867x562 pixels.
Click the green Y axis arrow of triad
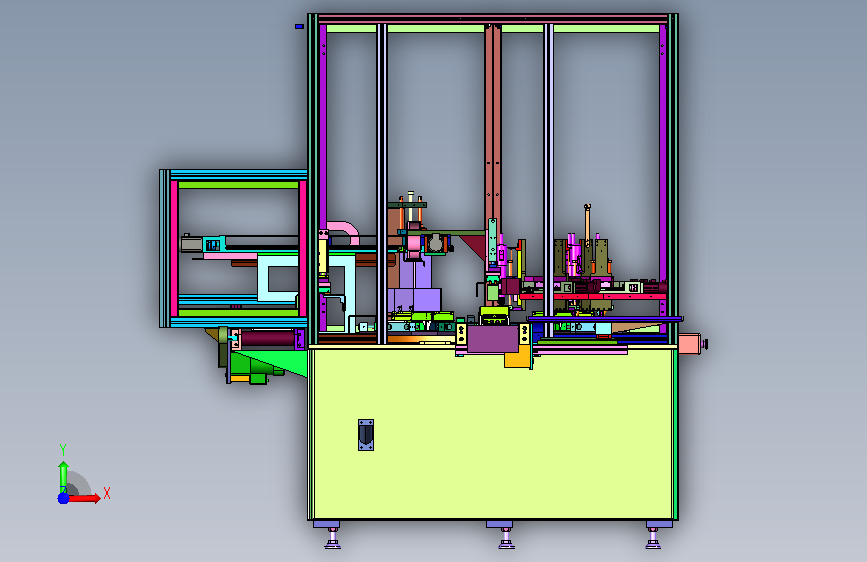(x=63, y=476)
